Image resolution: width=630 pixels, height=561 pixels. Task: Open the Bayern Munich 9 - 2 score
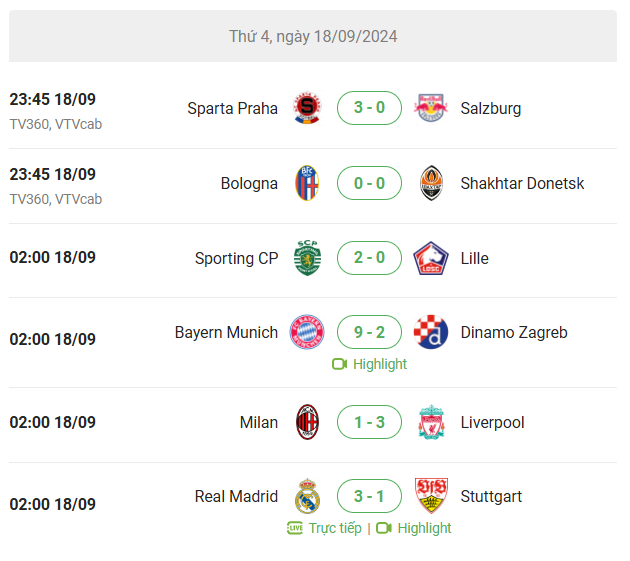coord(369,332)
